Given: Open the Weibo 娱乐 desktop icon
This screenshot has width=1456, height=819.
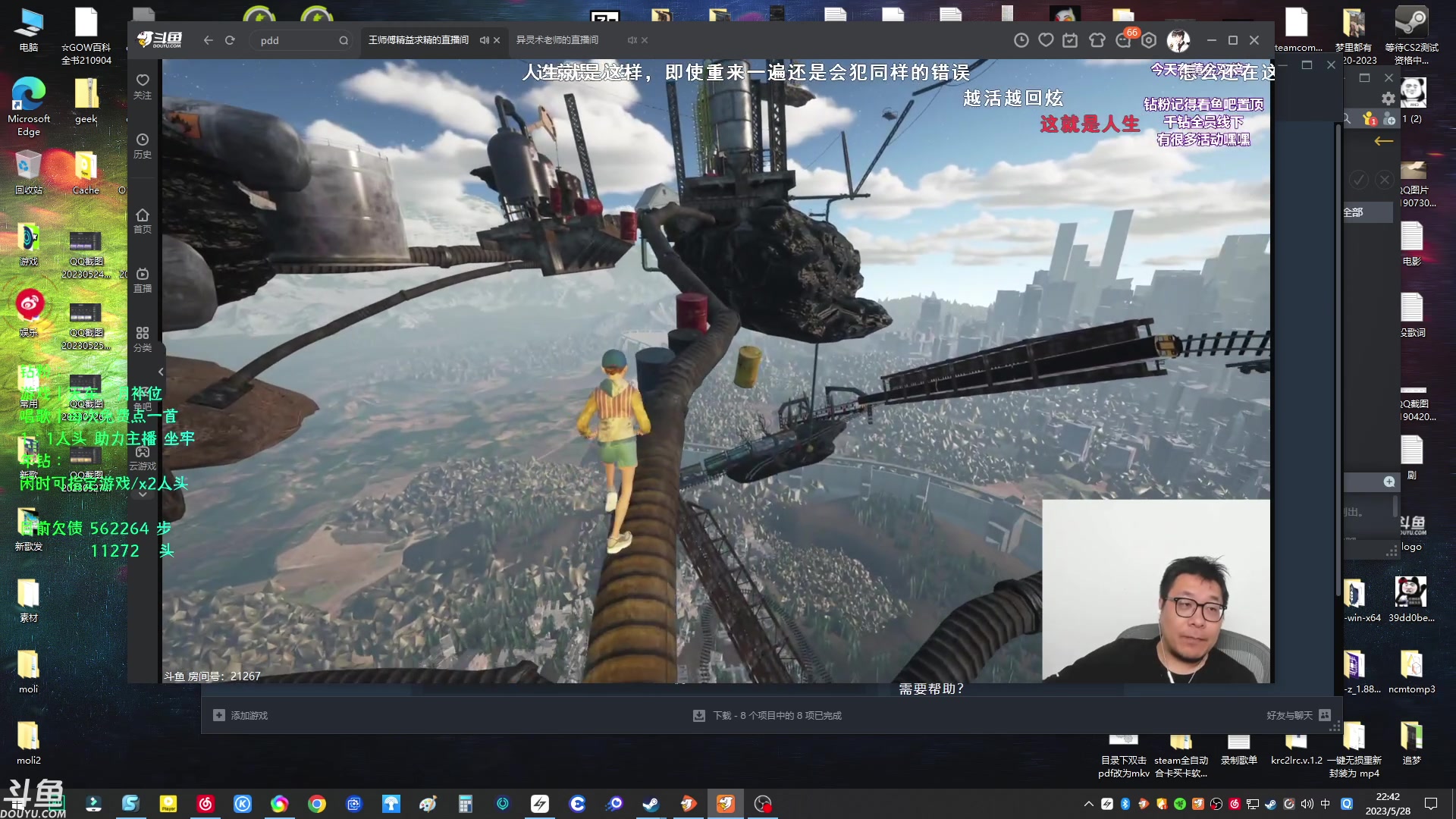Looking at the screenshot, I should (x=29, y=312).
